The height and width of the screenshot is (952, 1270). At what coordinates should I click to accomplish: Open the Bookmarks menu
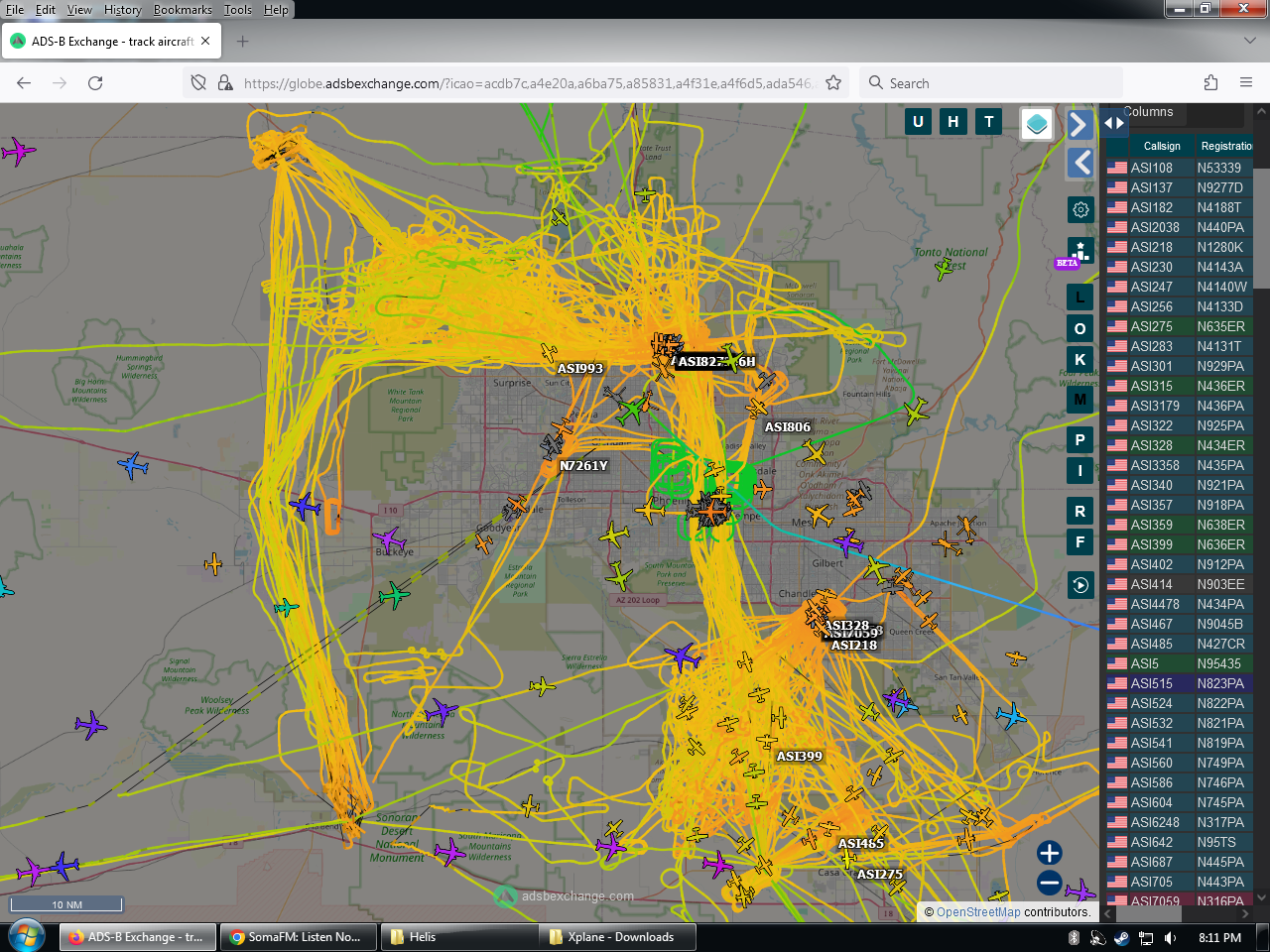tap(183, 10)
